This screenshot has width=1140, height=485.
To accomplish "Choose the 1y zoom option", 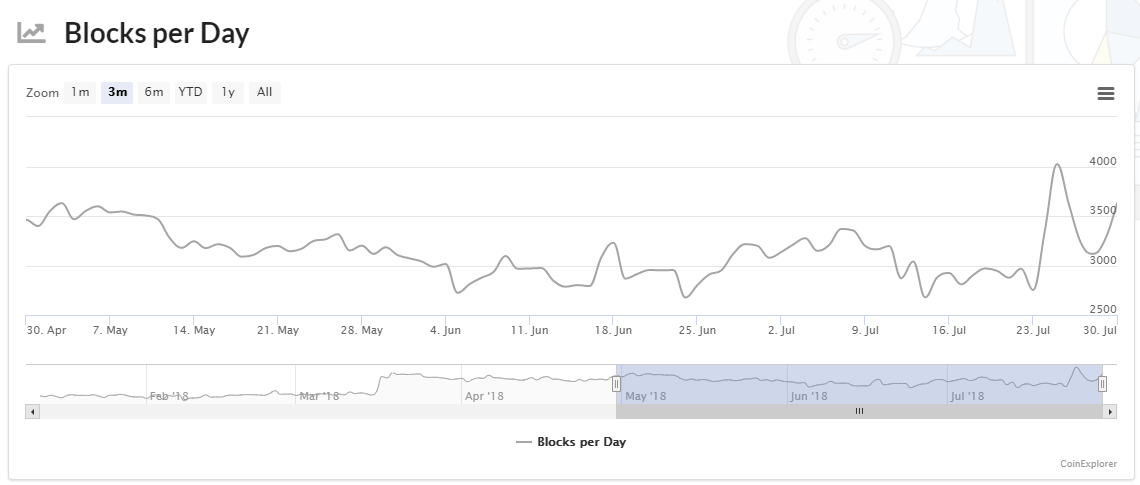I will pos(228,93).
